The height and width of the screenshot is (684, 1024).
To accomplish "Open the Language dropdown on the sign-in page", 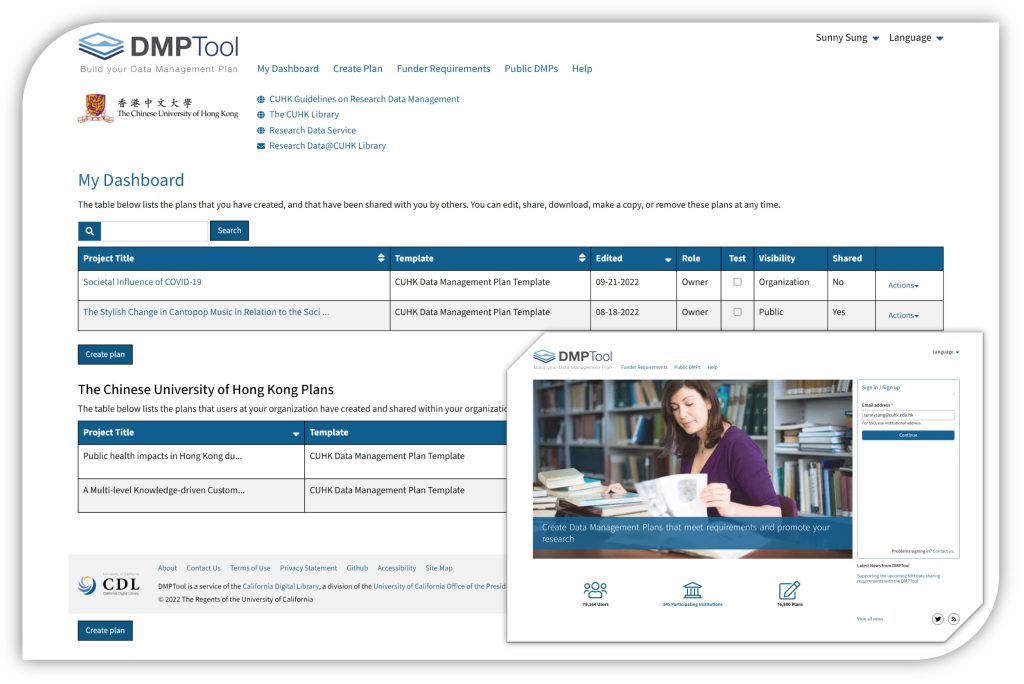I will click(946, 352).
